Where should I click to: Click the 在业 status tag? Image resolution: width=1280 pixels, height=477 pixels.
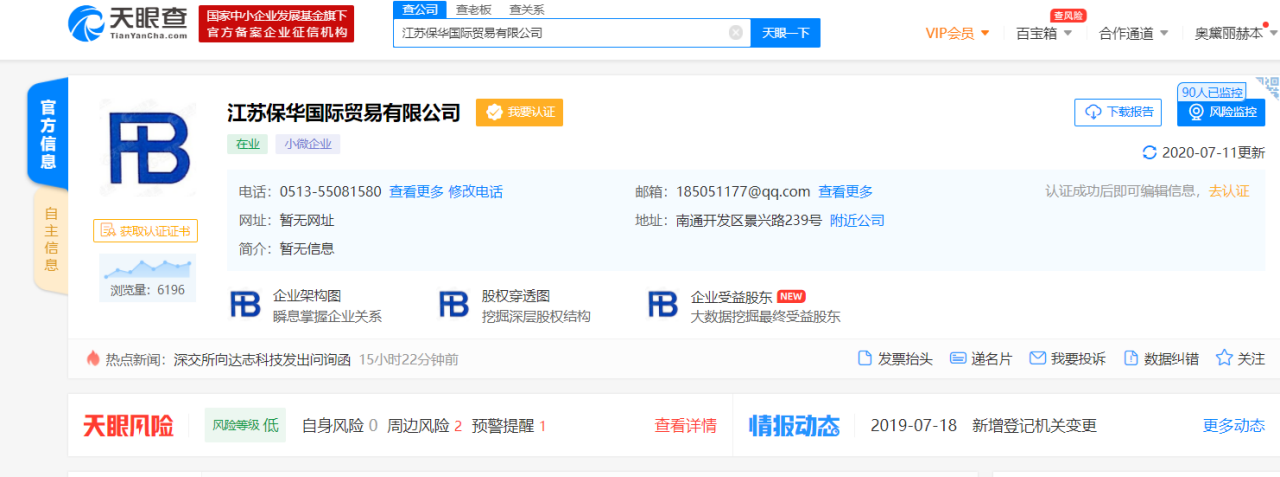click(247, 144)
